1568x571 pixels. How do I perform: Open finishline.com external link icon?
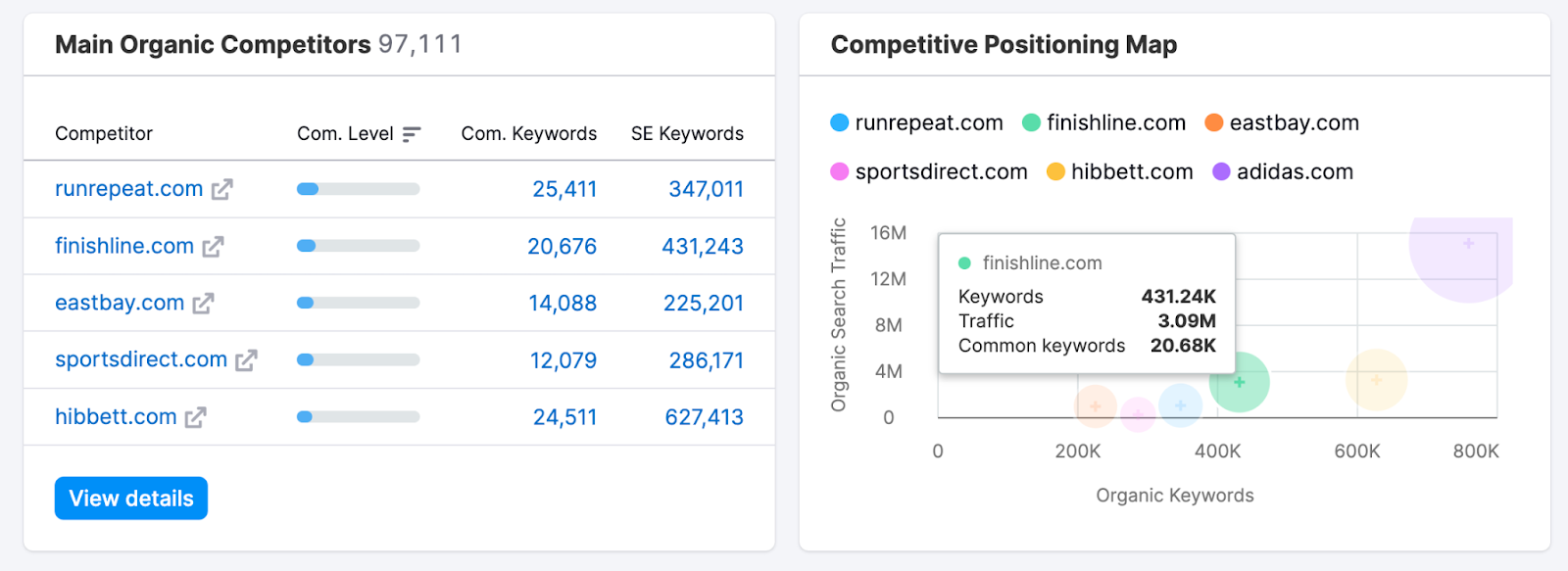[213, 247]
